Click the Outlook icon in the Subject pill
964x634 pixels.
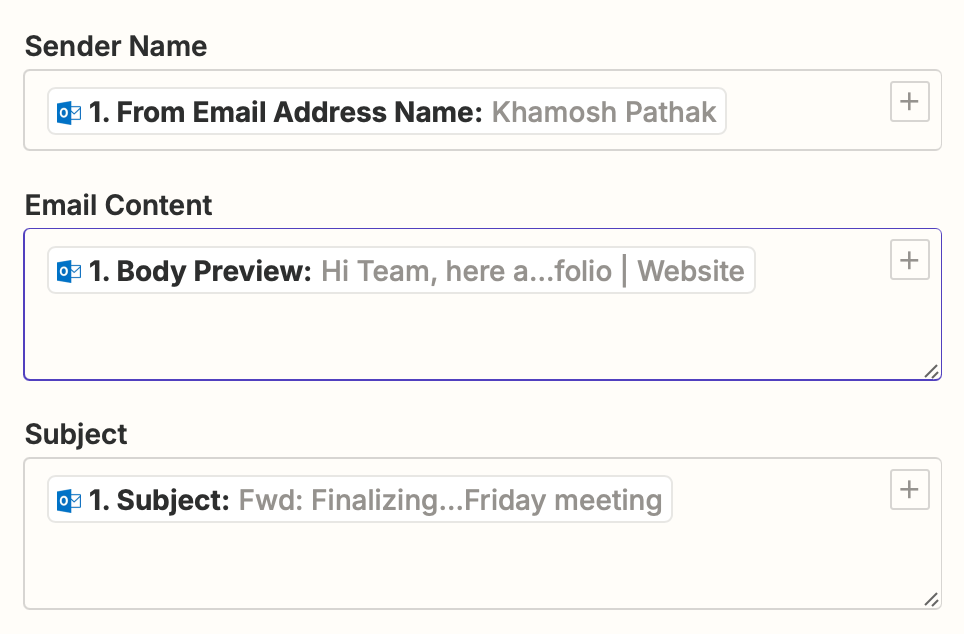(70, 500)
